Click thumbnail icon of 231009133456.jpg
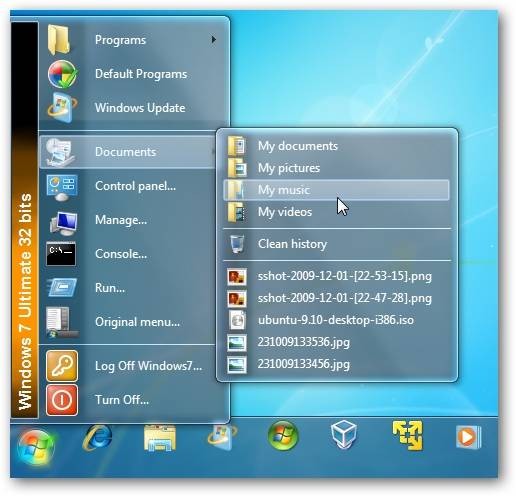The height and width of the screenshot is (496, 516). 237,364
